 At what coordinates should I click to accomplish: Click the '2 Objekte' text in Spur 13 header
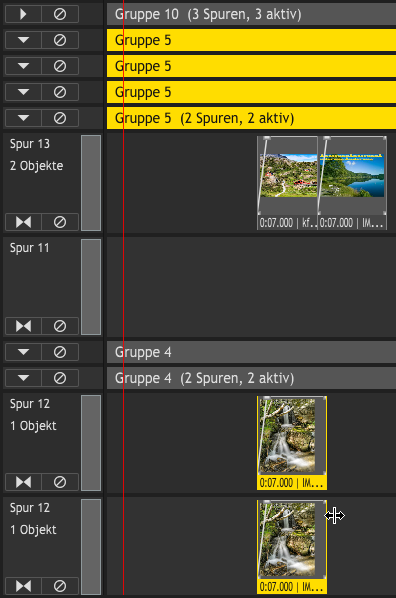tap(37, 166)
